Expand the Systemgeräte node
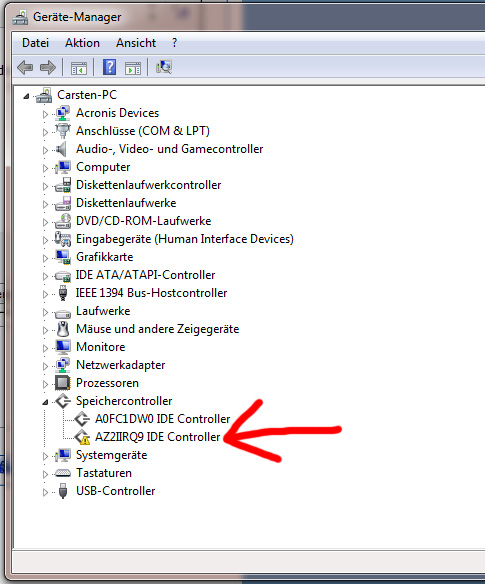This screenshot has width=485, height=584. 45,456
